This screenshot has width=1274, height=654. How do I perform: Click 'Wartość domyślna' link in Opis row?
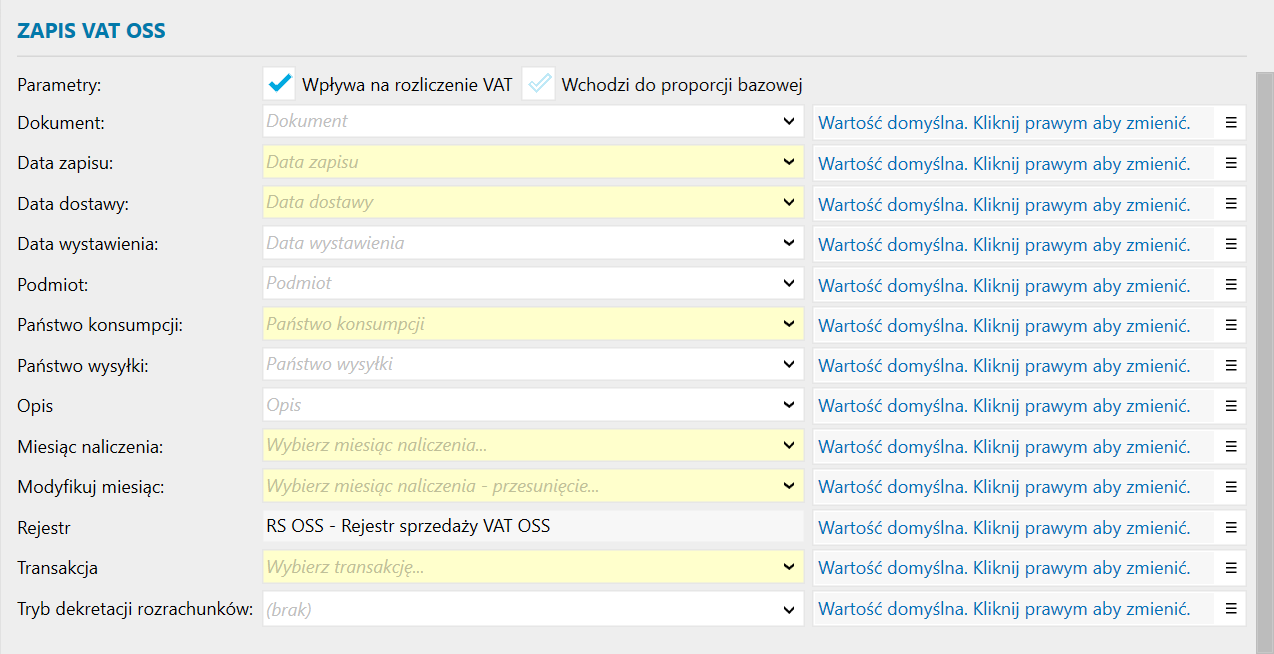tap(1004, 407)
